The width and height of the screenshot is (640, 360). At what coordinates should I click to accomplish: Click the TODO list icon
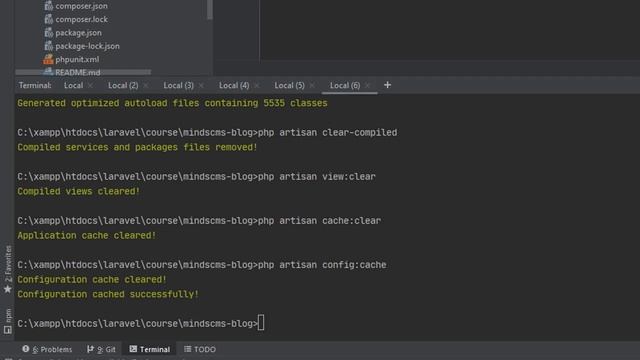pyautogui.click(x=187, y=349)
